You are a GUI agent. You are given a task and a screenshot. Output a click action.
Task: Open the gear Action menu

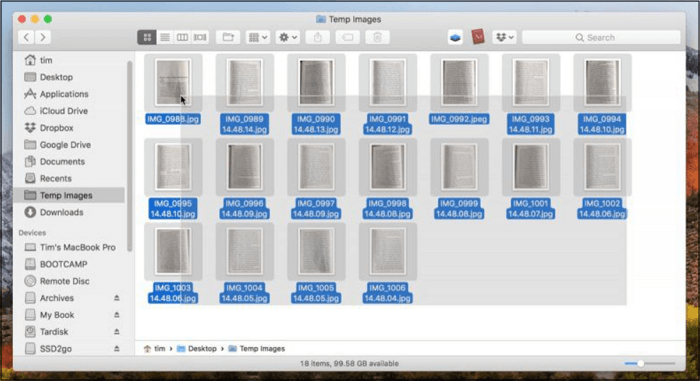(288, 38)
